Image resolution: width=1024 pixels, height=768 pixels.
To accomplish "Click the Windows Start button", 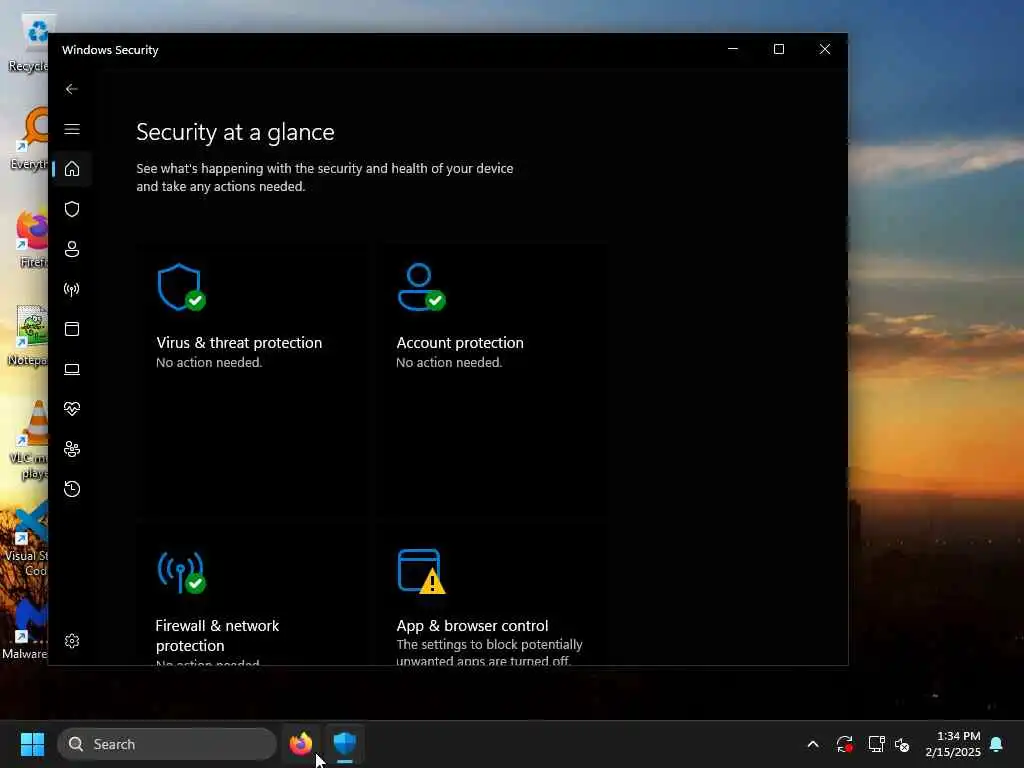I will point(32,744).
